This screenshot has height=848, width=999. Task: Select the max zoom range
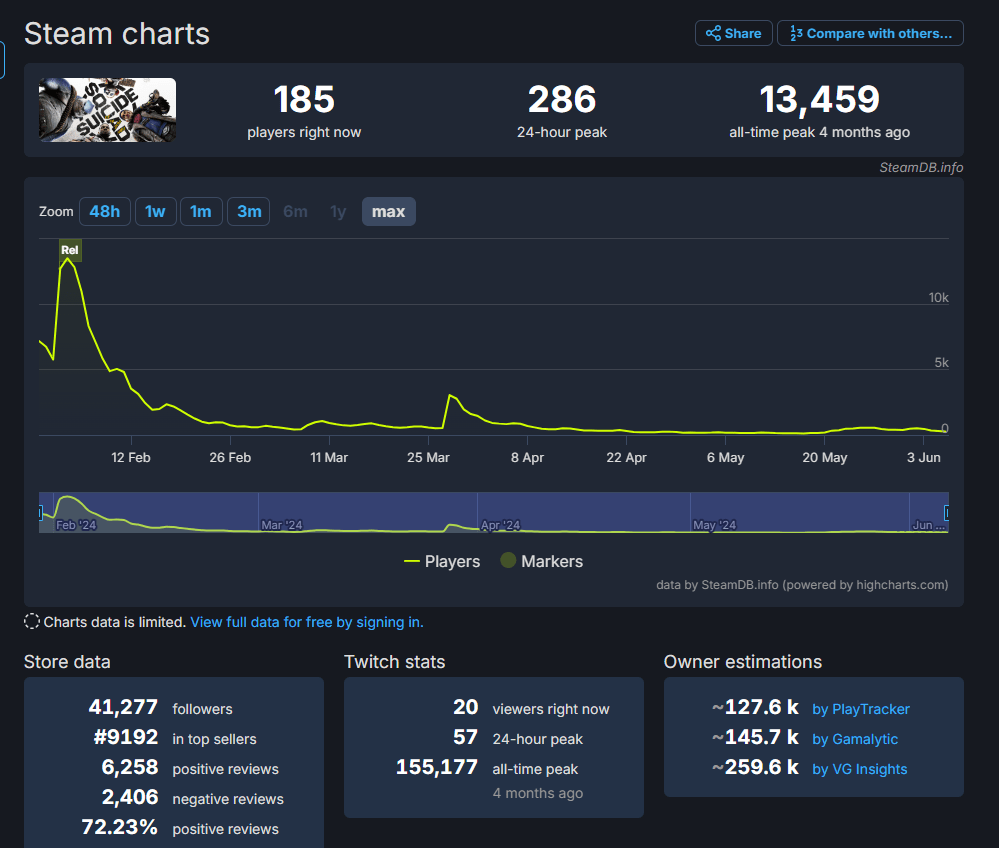point(388,212)
